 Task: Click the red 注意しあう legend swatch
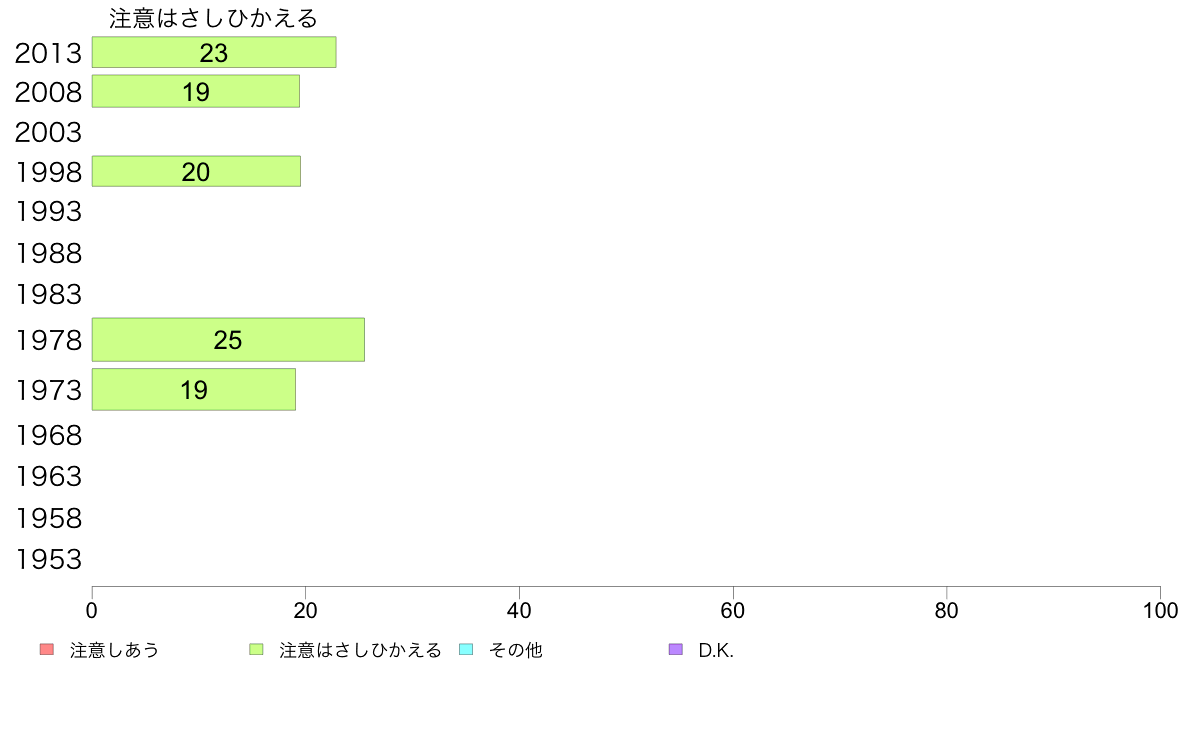[x=47, y=650]
